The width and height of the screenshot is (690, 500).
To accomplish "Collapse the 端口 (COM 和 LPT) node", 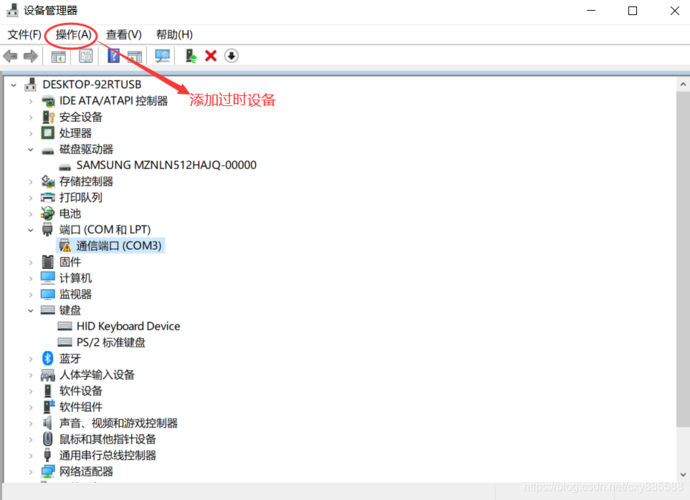I will (32, 229).
